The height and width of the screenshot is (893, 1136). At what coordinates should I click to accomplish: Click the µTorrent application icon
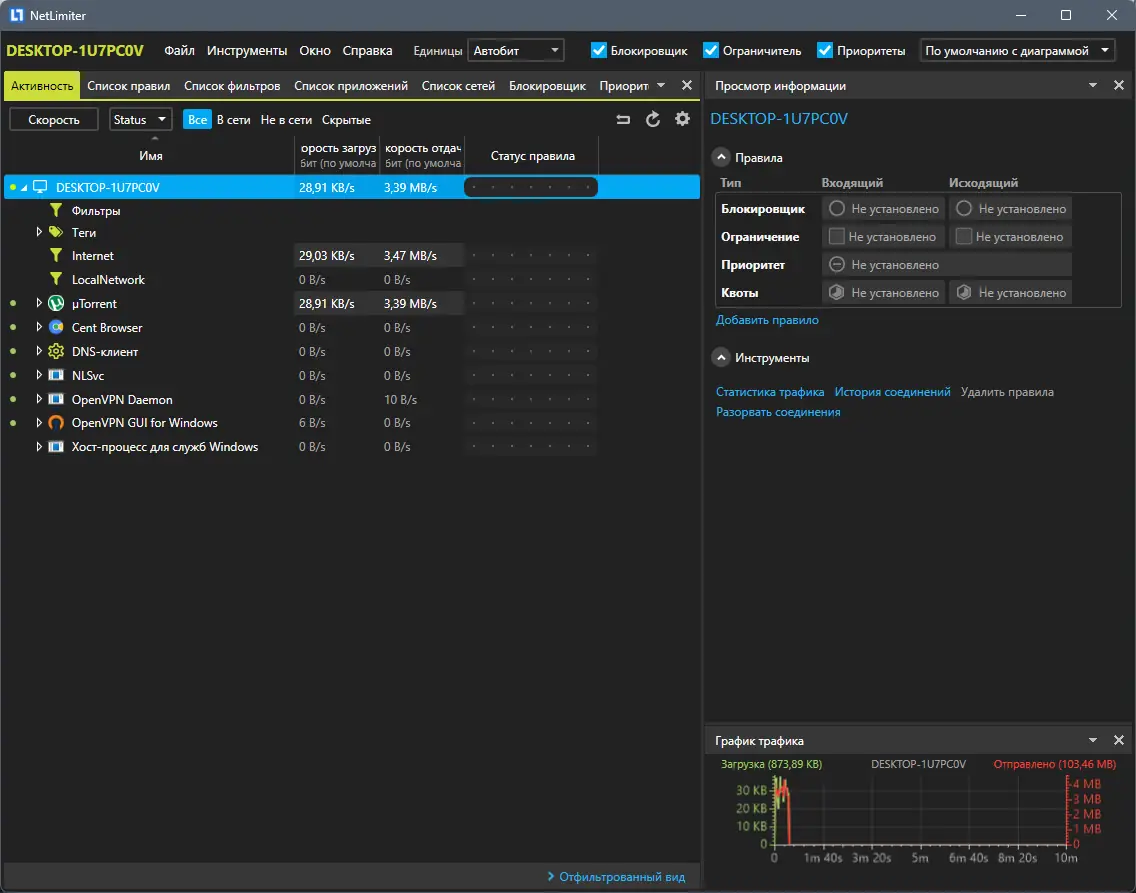pos(56,303)
